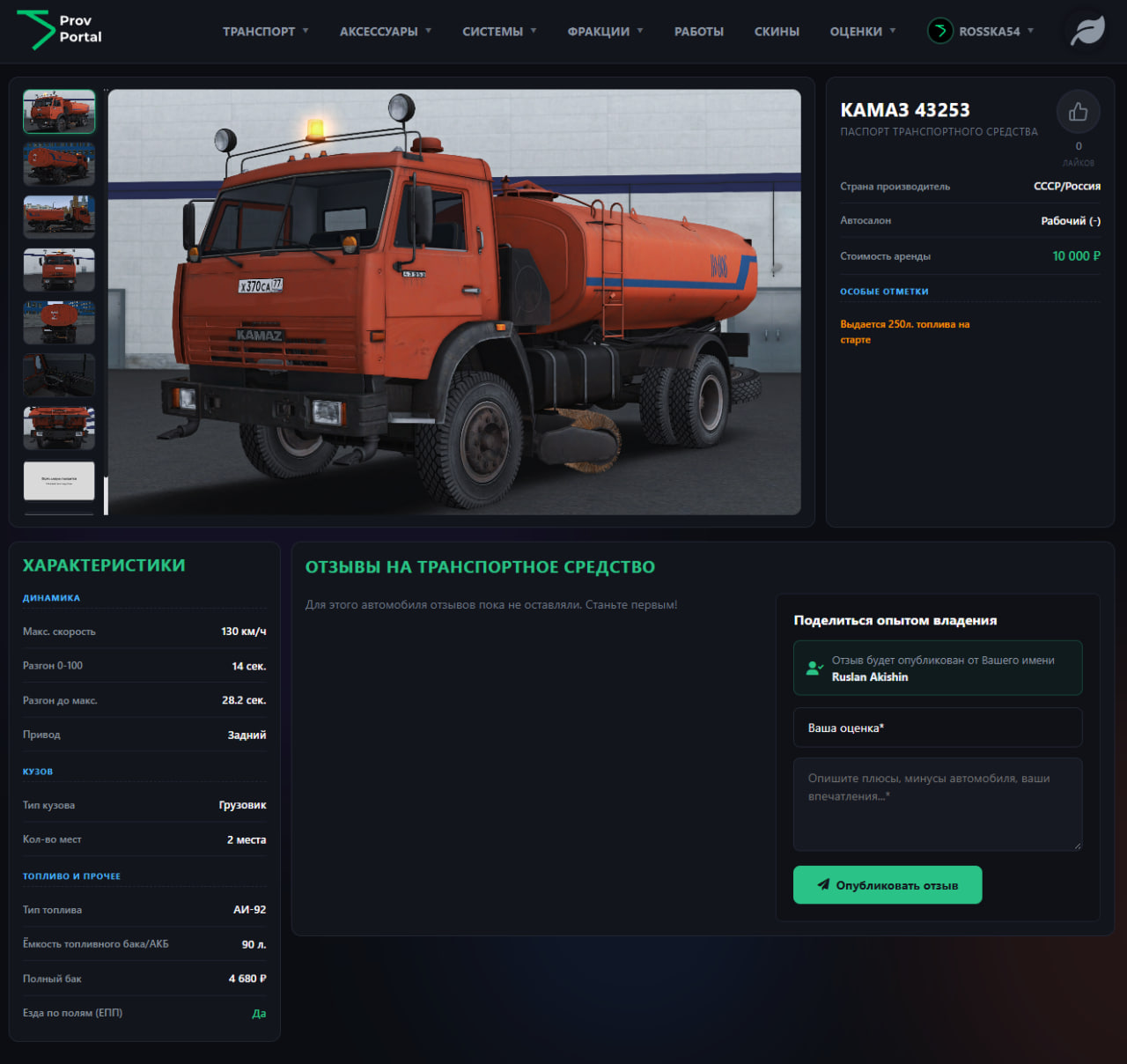Click the no-reviews message Для этого автомобиля
The width and height of the screenshot is (1127, 1064).
tap(491, 605)
